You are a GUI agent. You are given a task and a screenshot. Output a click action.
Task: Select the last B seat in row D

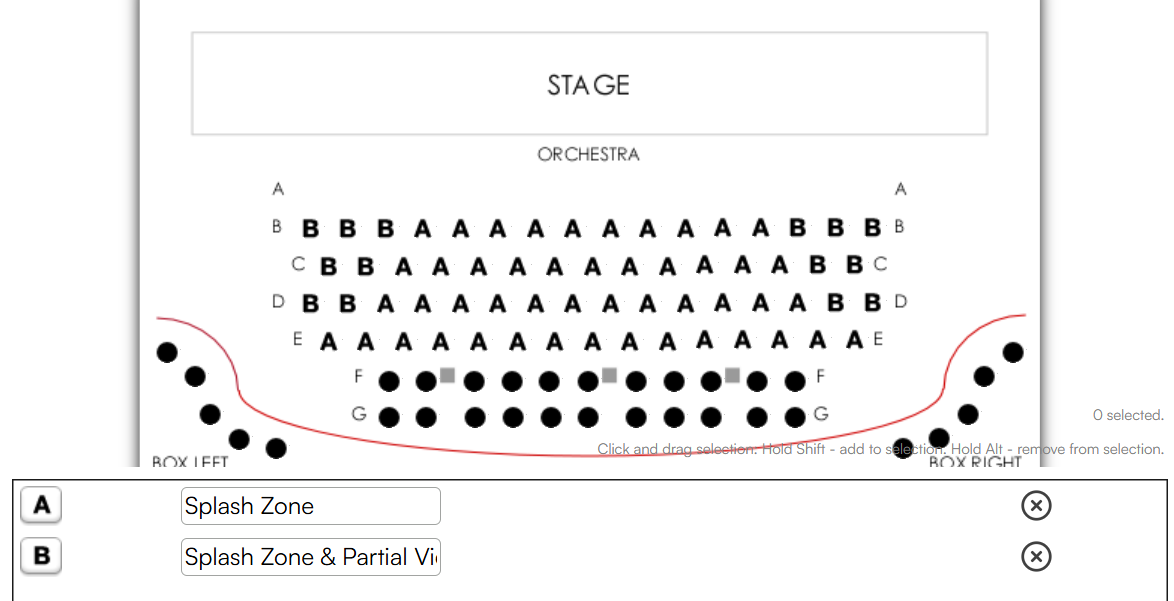[x=872, y=303]
